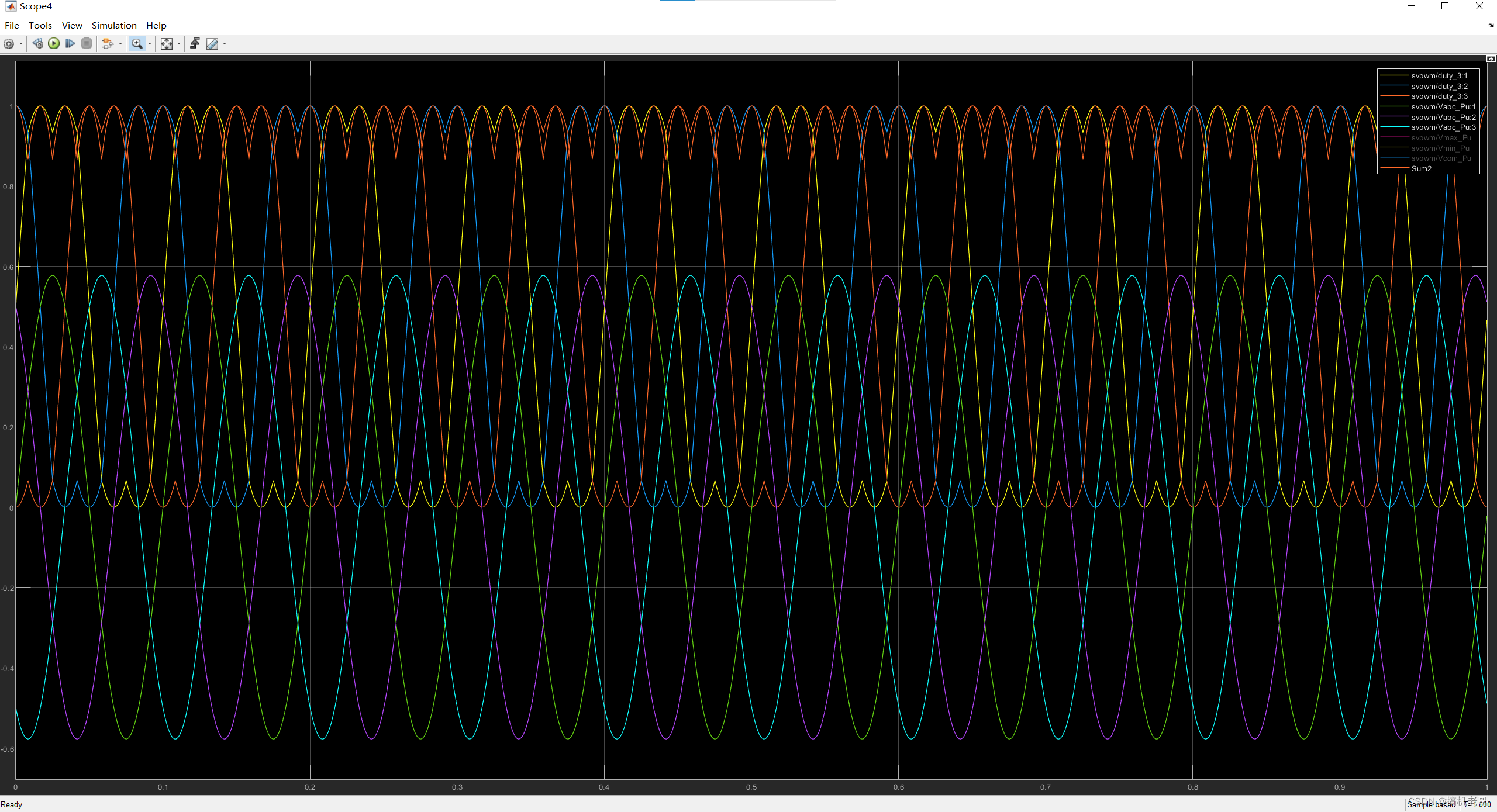Click the Scale Axes Limits icon
Viewport: 1497px width, 812px height.
click(x=167, y=44)
